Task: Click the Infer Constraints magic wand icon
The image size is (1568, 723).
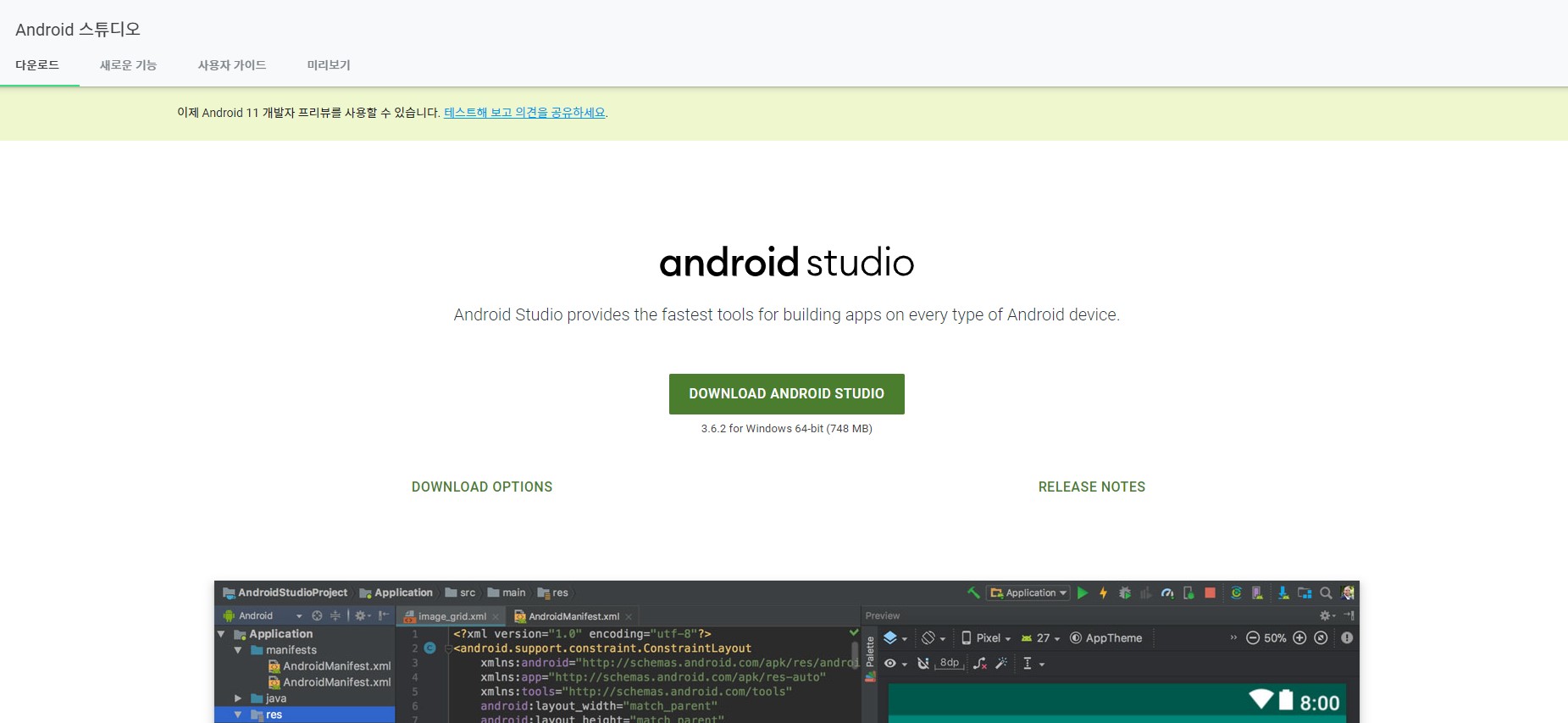Action: tap(1001, 663)
